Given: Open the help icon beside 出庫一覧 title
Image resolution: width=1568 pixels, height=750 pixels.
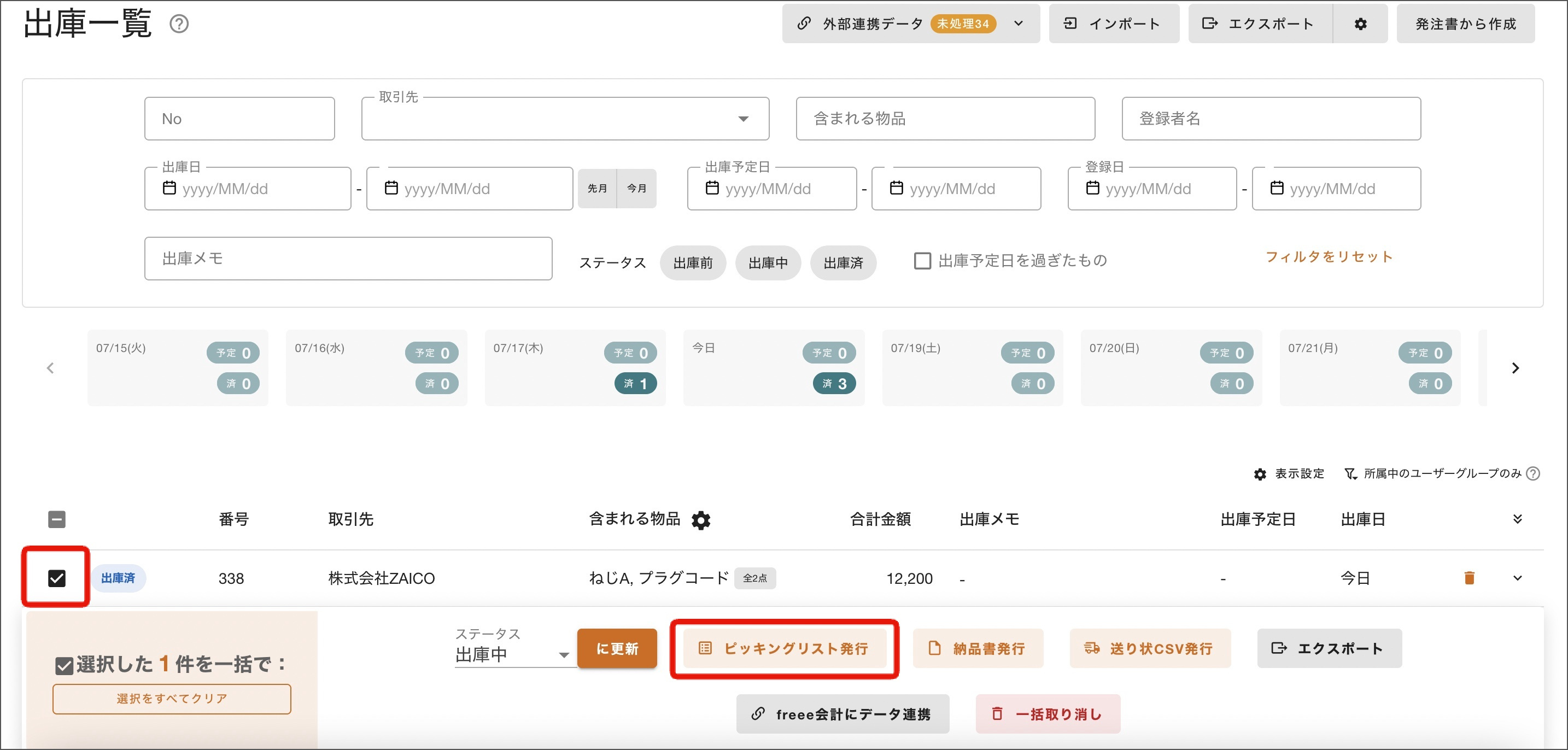Looking at the screenshot, I should pos(179,25).
